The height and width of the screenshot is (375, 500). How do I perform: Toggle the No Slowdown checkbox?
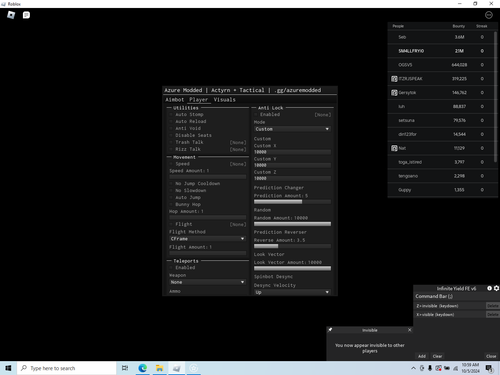coord(171,190)
